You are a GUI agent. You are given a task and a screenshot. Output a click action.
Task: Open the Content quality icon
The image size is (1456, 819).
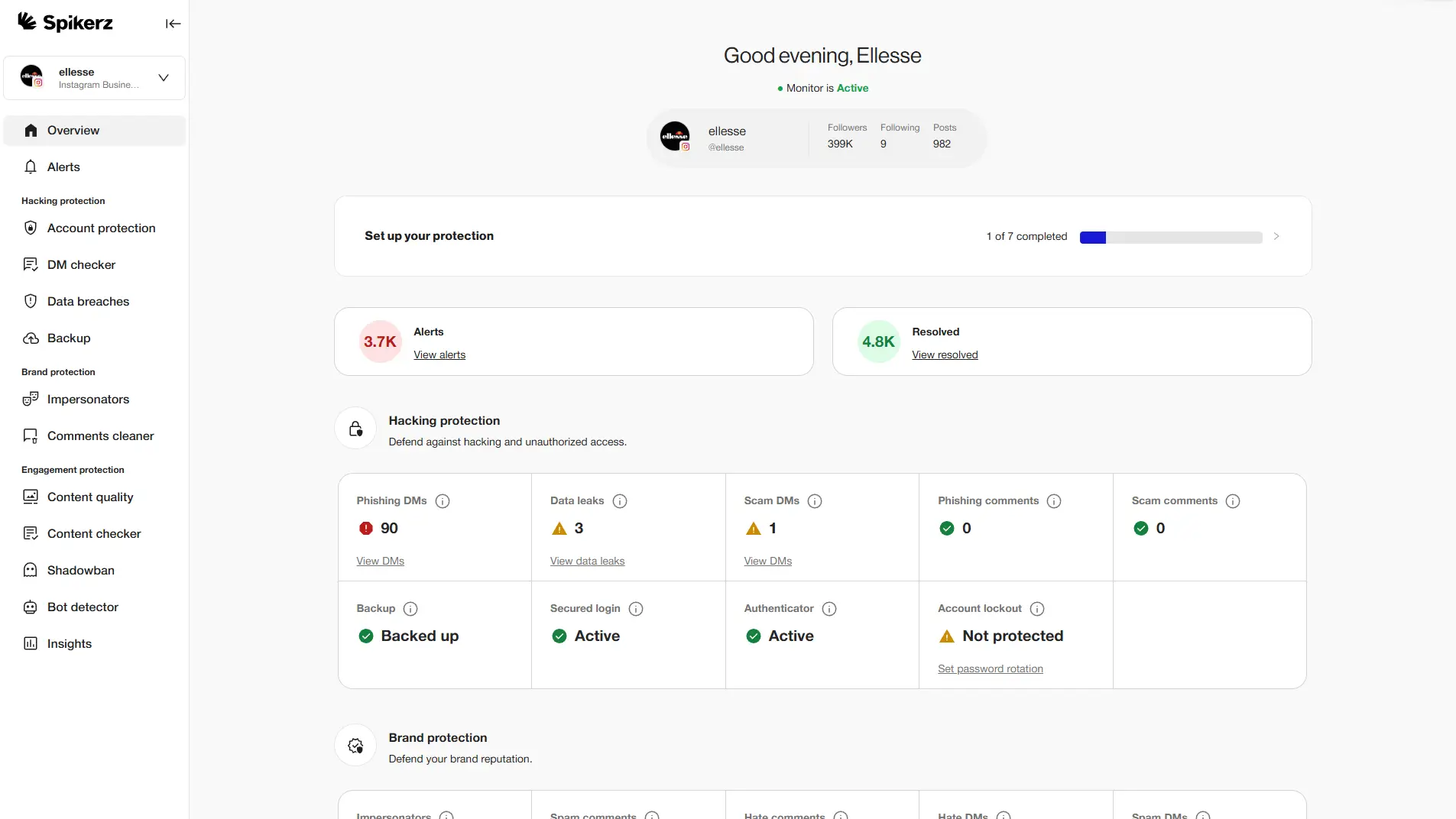coord(31,497)
